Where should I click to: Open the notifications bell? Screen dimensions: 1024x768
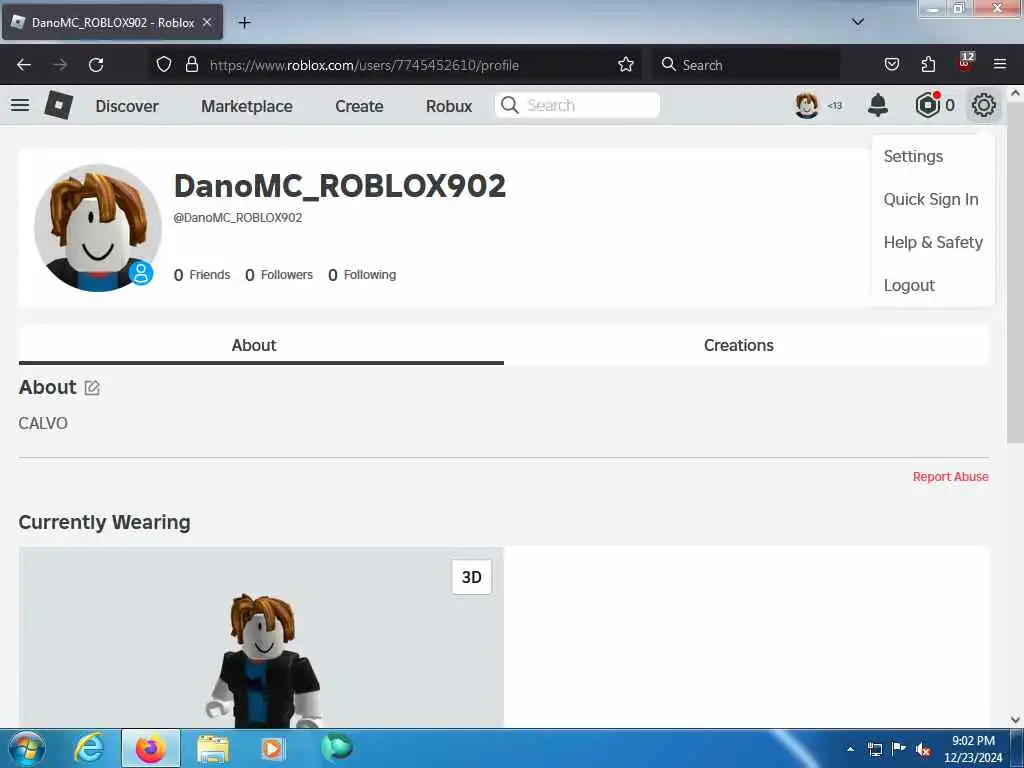tap(878, 105)
